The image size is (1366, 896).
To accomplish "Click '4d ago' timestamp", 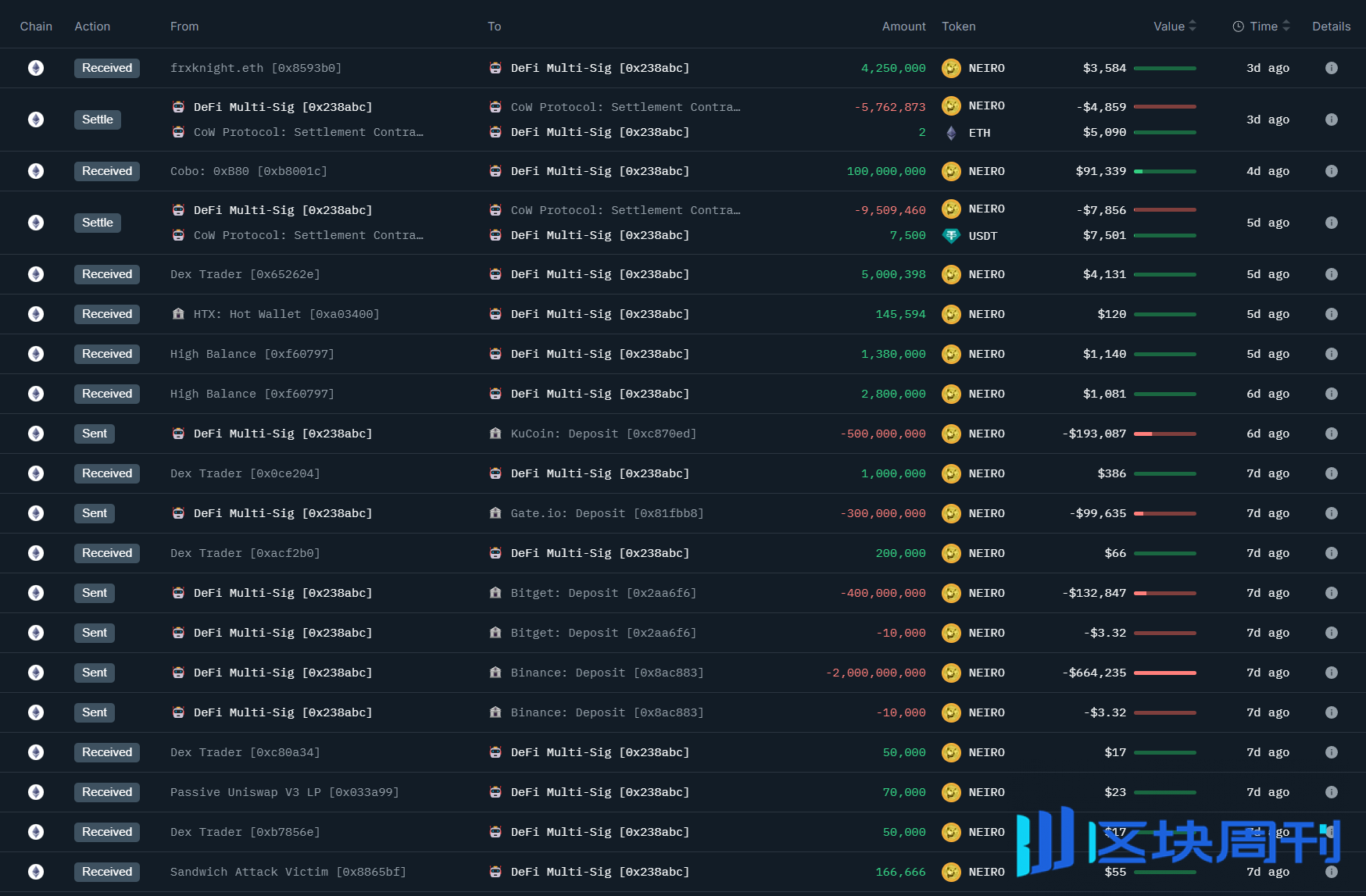I will point(1268,171).
